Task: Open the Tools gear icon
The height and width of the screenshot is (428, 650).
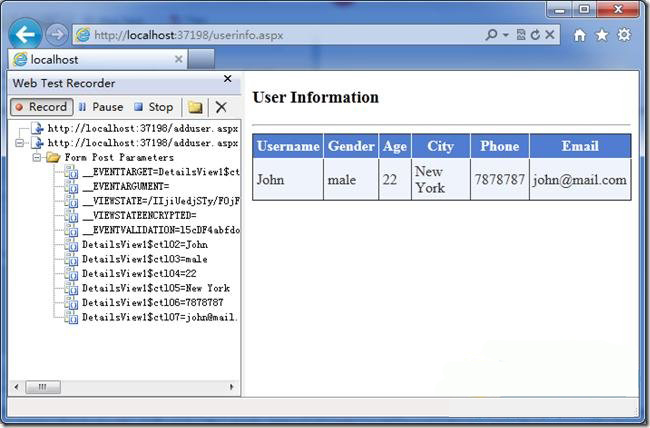Action: click(624, 35)
